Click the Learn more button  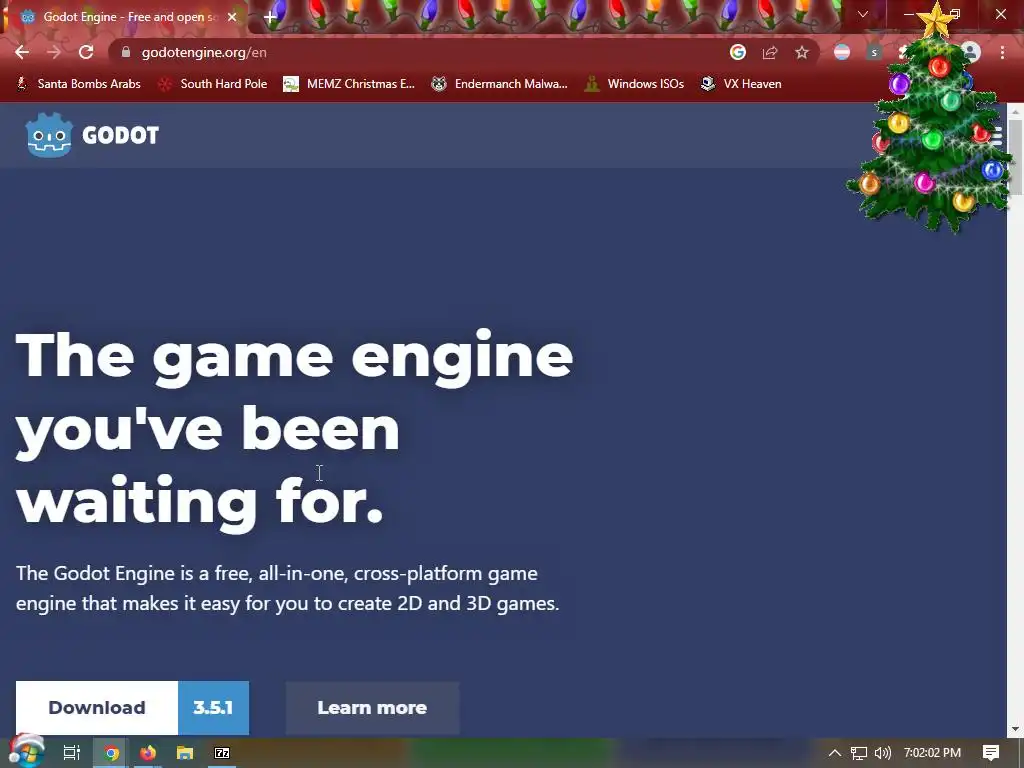tap(372, 708)
